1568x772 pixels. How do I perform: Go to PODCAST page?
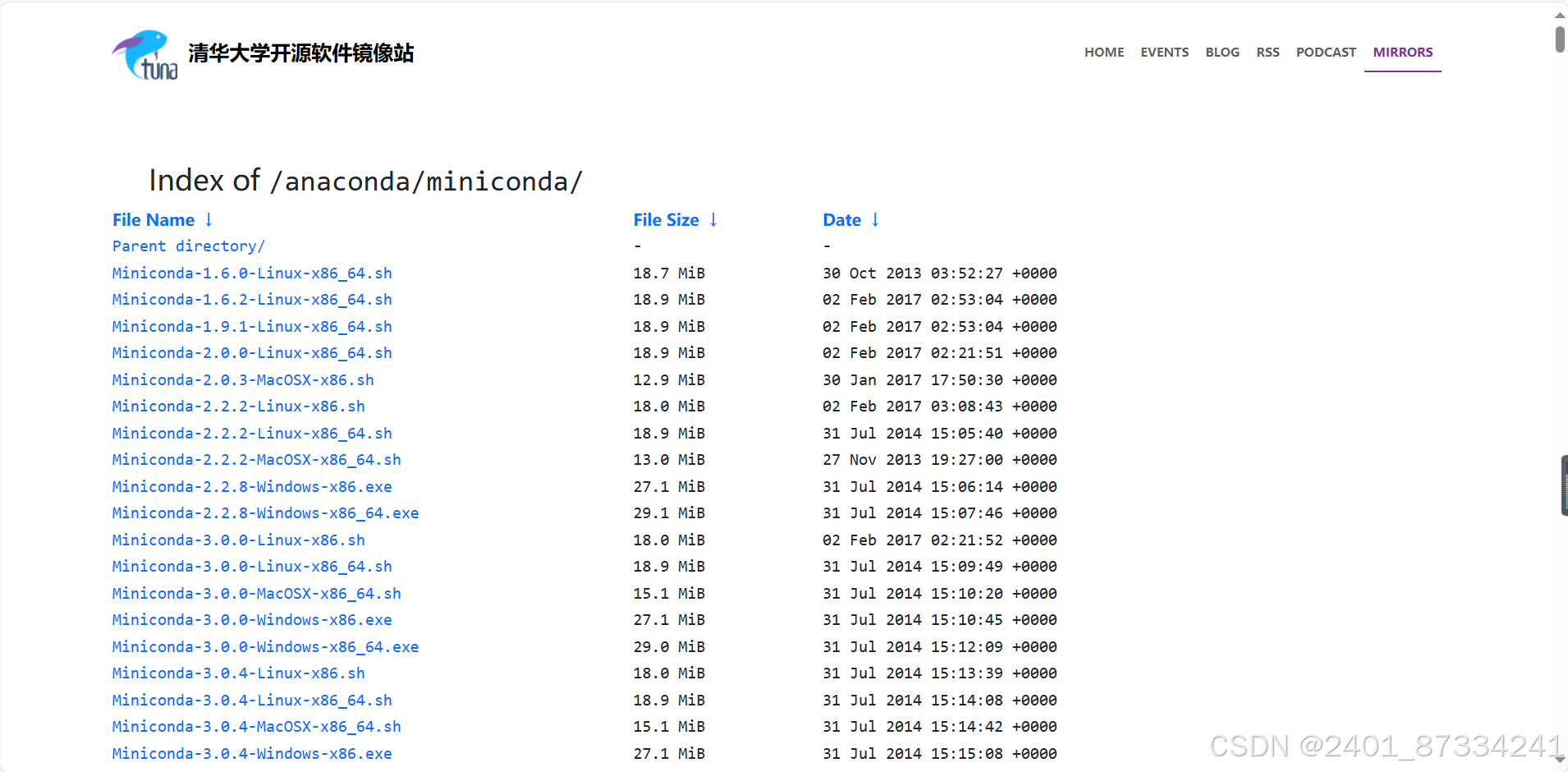click(x=1326, y=52)
